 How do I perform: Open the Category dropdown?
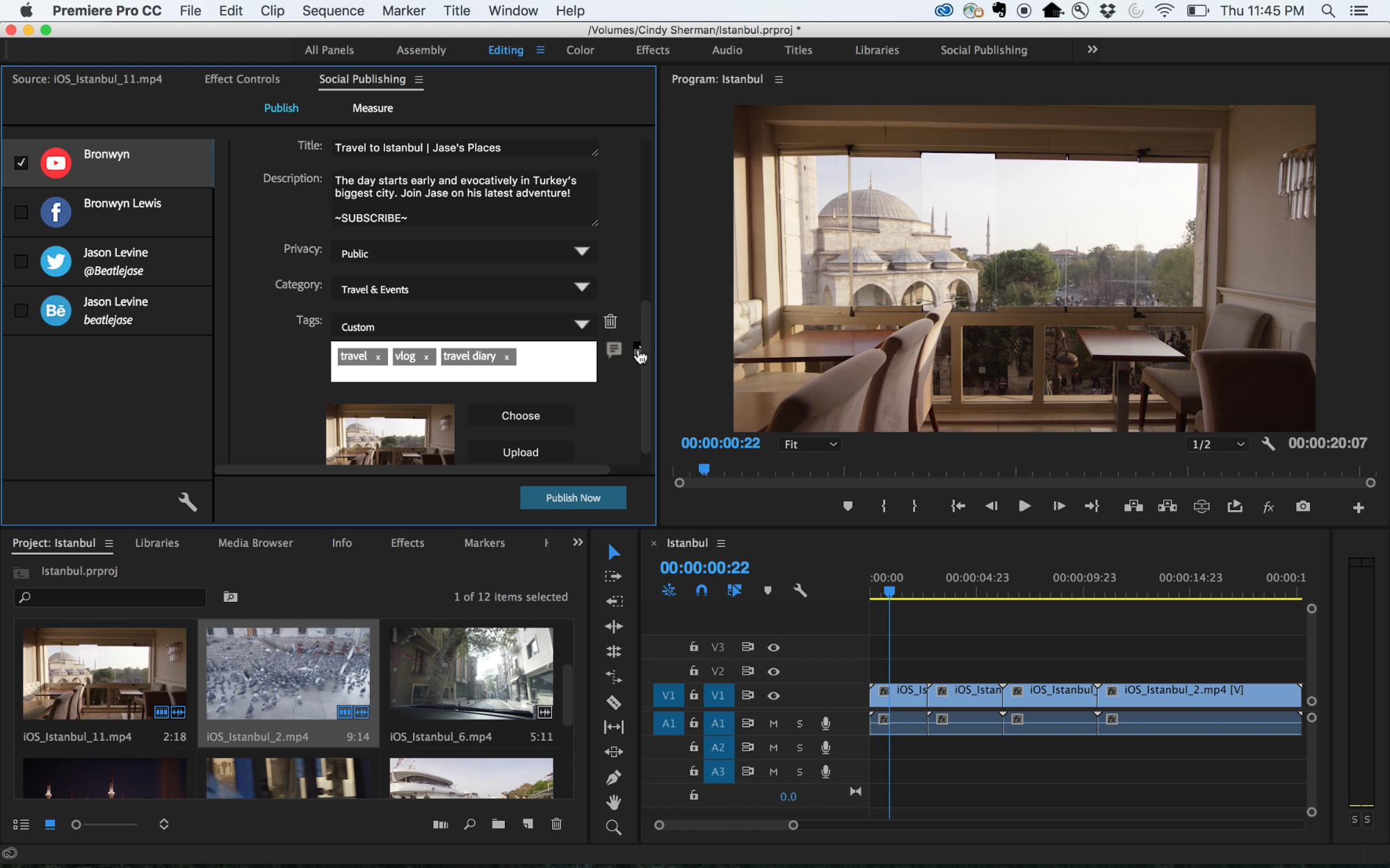pyautogui.click(x=464, y=288)
